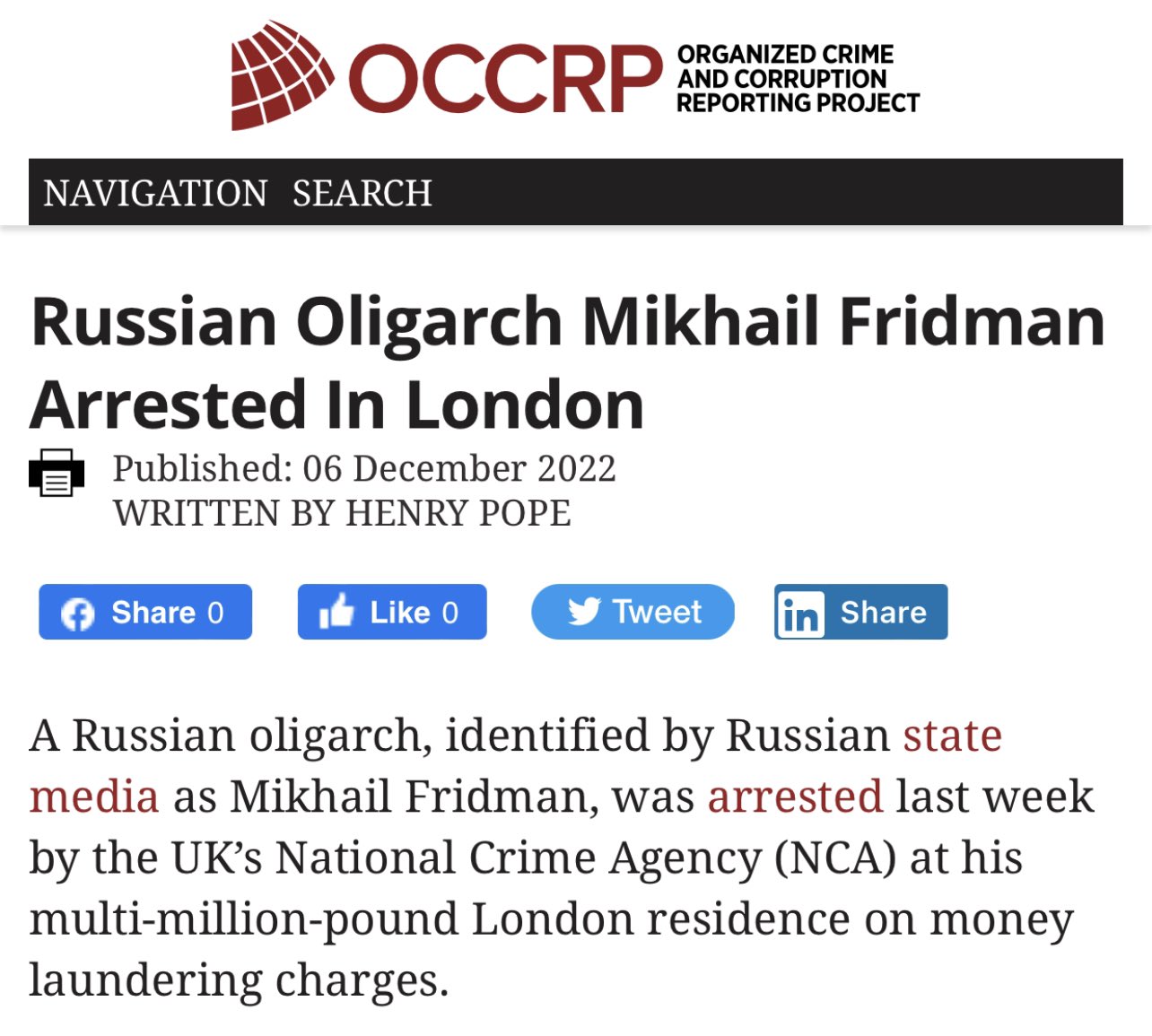Open the 'arrested' hyperlink
Image resolution: width=1152 pixels, height=1036 pixels.
796,797
